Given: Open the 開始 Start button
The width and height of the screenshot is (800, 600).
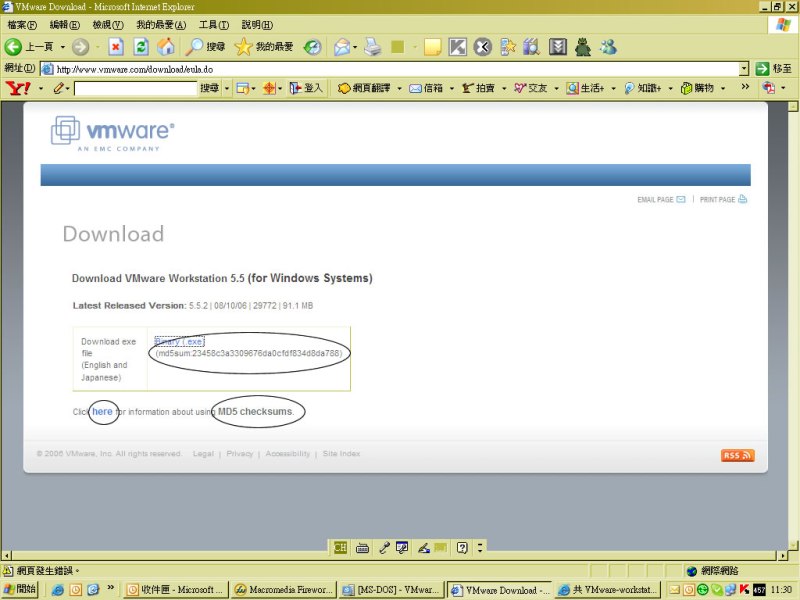Looking at the screenshot, I should (19, 589).
